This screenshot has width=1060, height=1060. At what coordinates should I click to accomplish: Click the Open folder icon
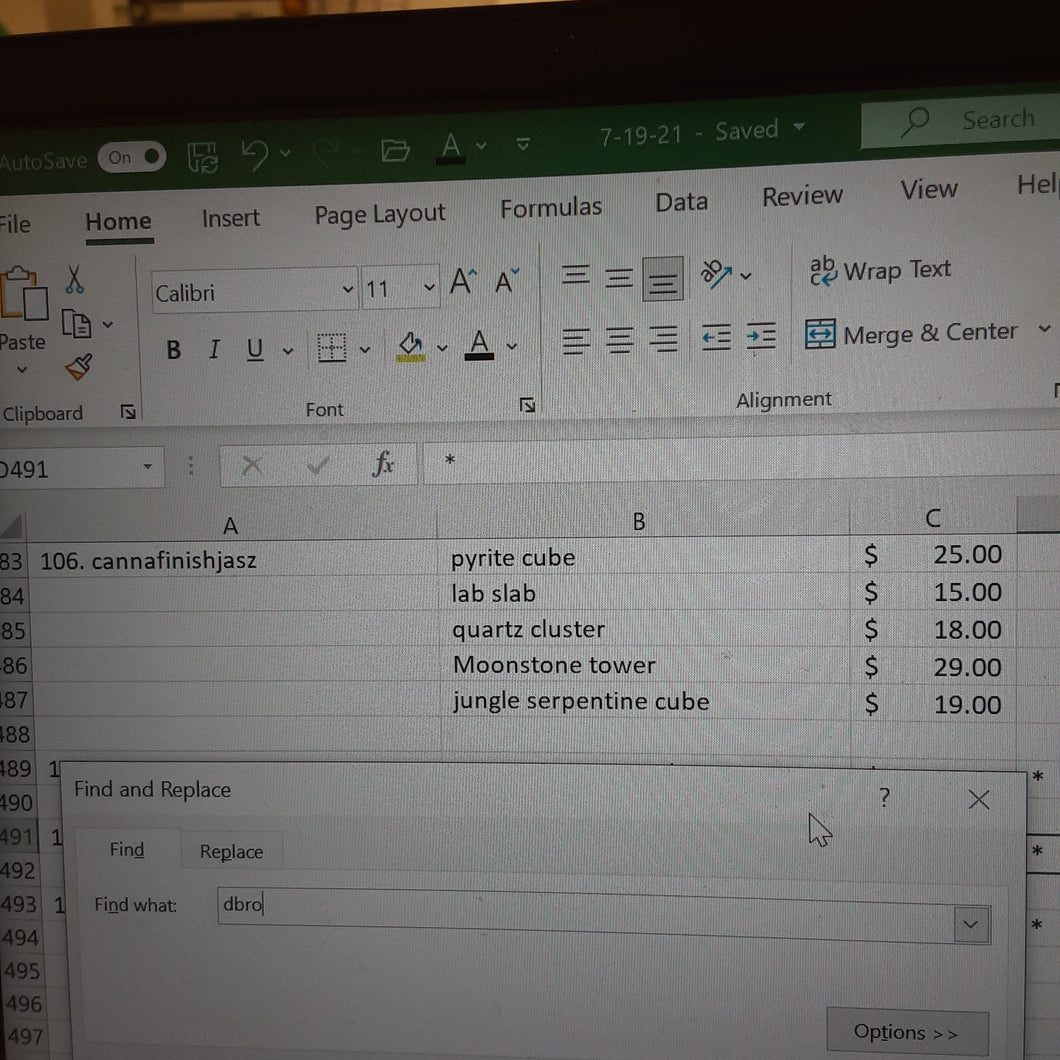pyautogui.click(x=395, y=149)
